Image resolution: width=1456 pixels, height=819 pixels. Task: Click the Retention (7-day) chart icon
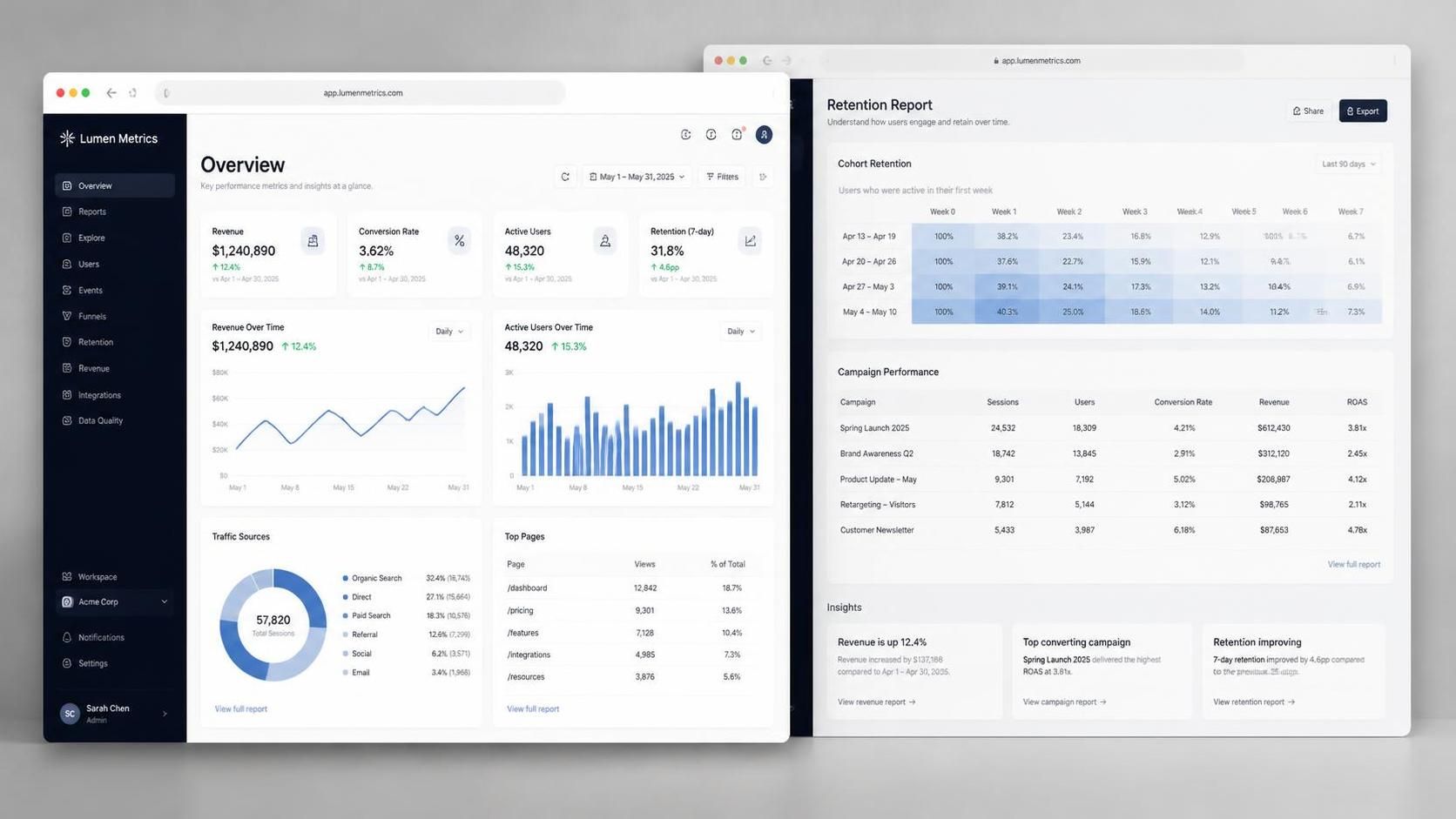coord(750,241)
